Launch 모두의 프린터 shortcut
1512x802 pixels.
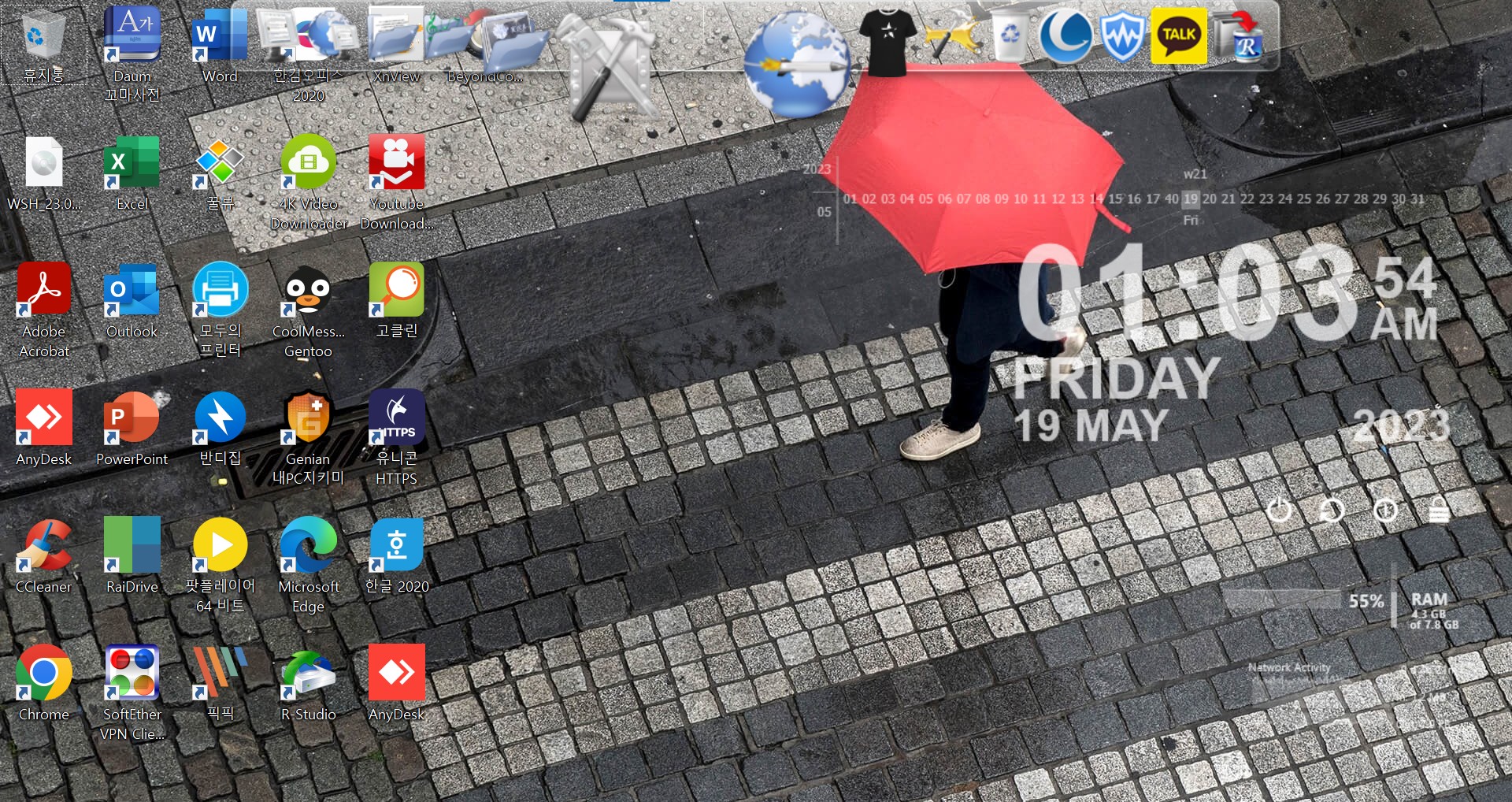tap(220, 310)
